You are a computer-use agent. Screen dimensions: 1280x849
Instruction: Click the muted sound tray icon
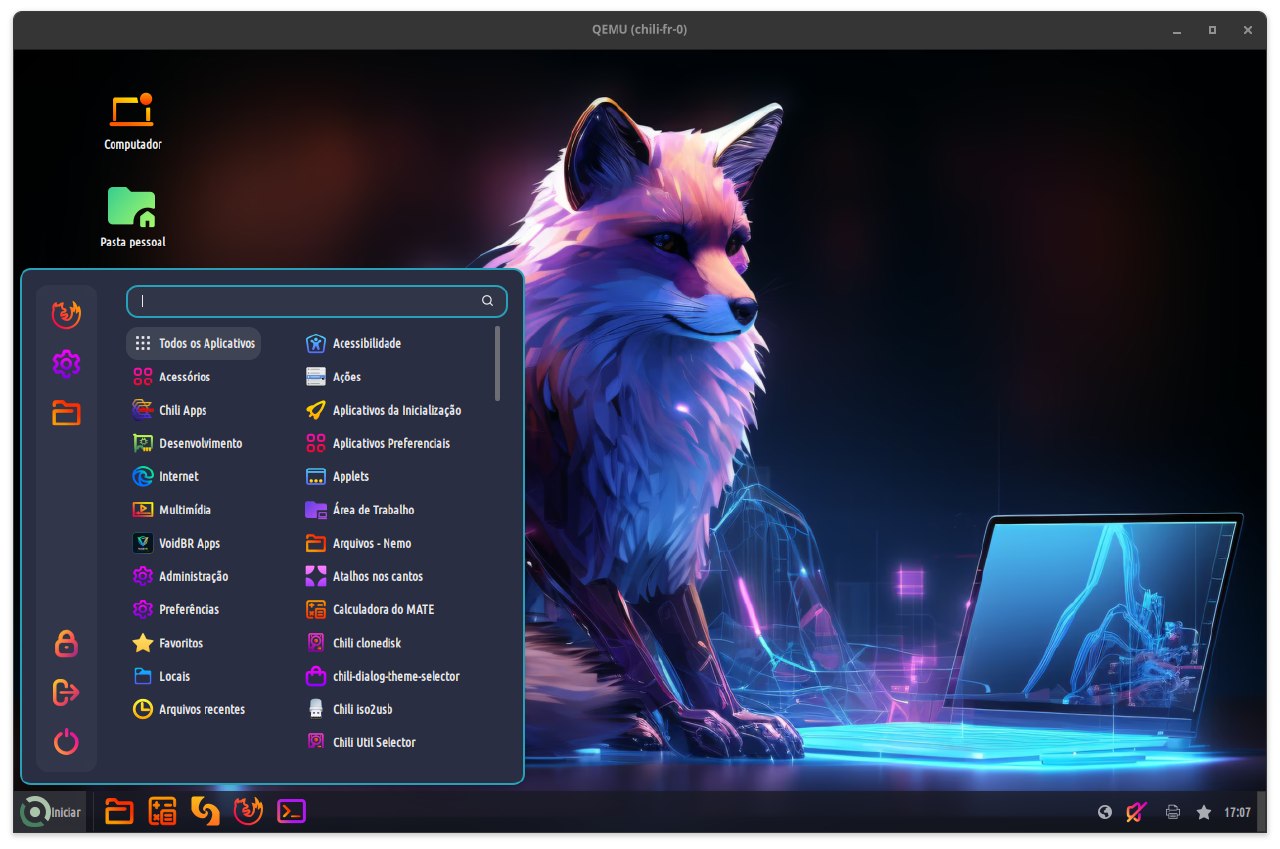(x=1136, y=812)
